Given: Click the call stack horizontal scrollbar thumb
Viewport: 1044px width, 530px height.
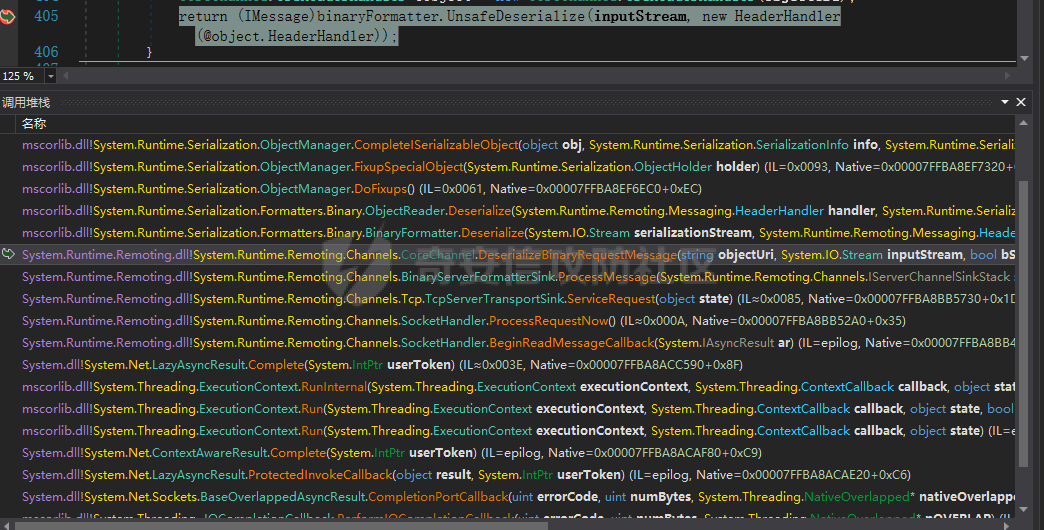Looking at the screenshot, I should pyautogui.click(x=281, y=525).
